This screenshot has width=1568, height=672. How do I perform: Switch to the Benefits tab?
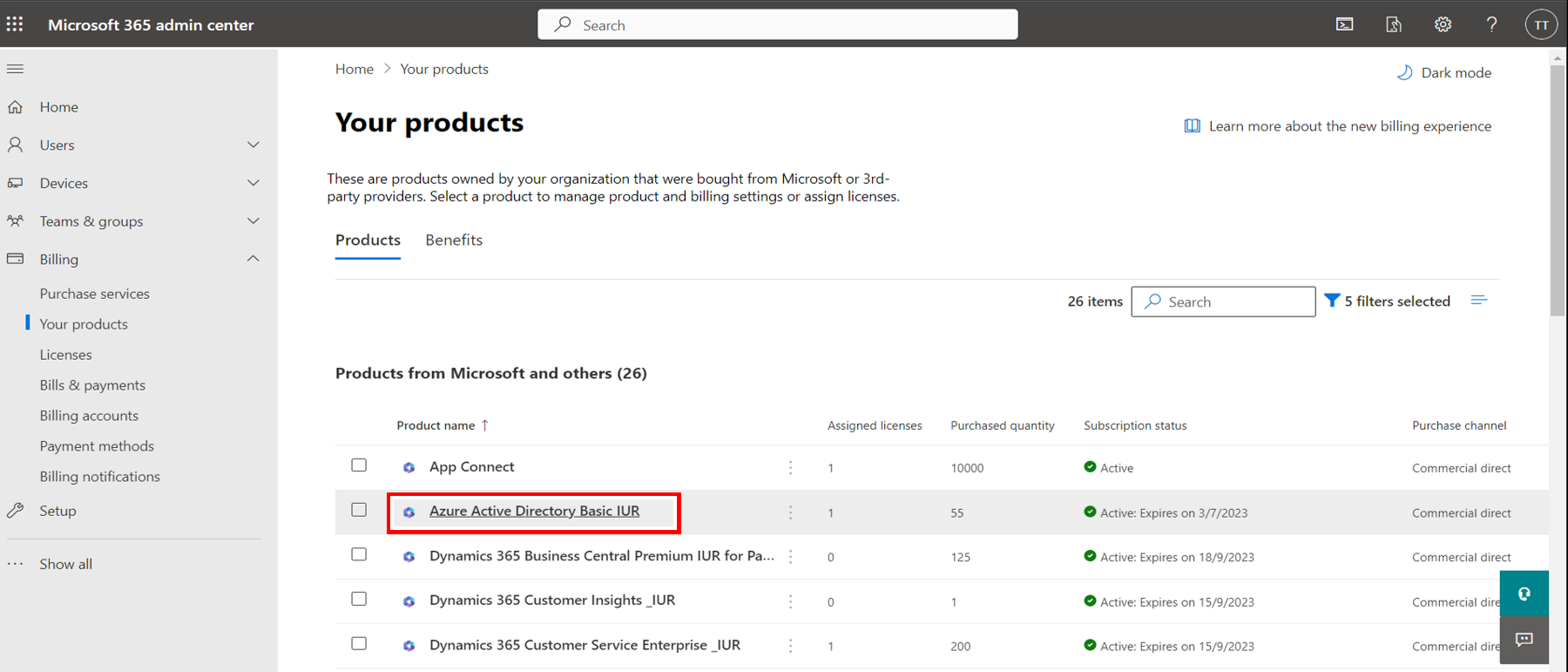[x=454, y=240]
